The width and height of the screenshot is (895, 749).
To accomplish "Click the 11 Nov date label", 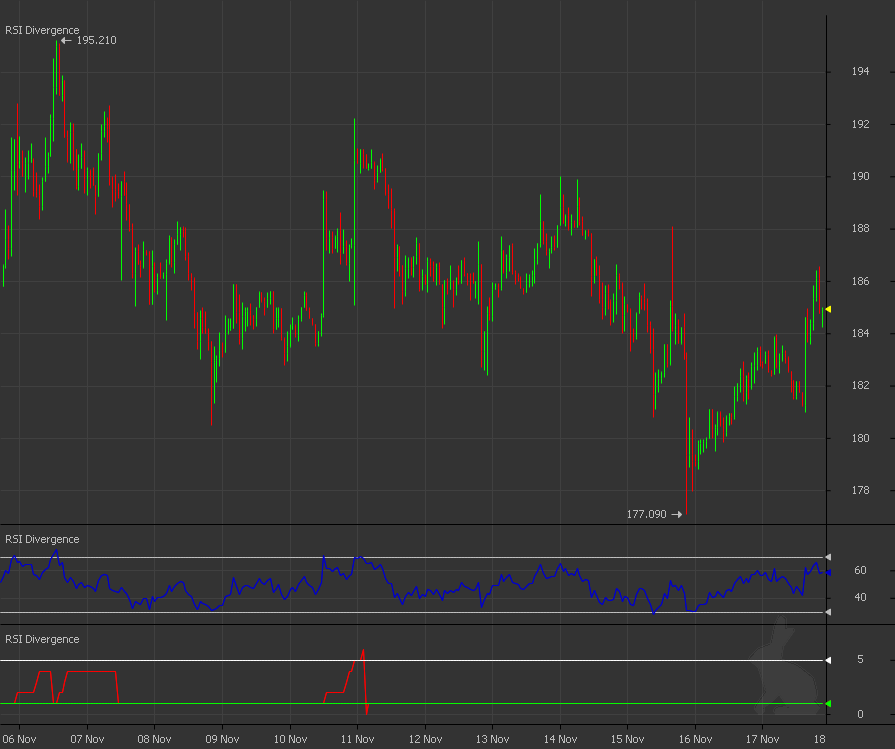I will pos(357,739).
